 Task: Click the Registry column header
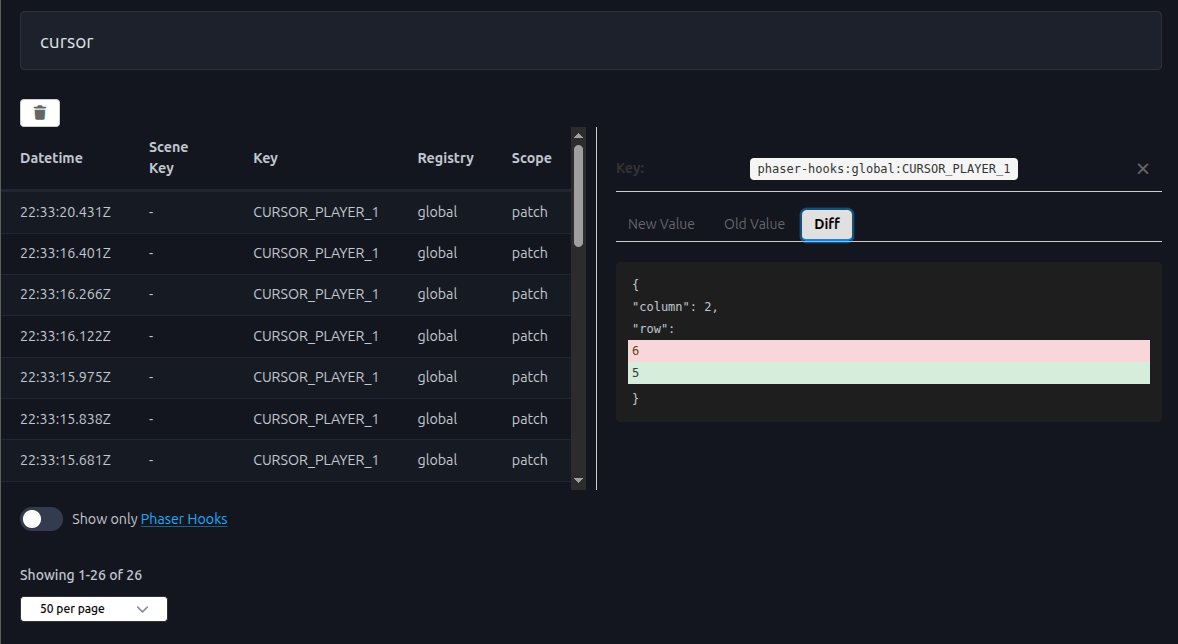[x=446, y=158]
